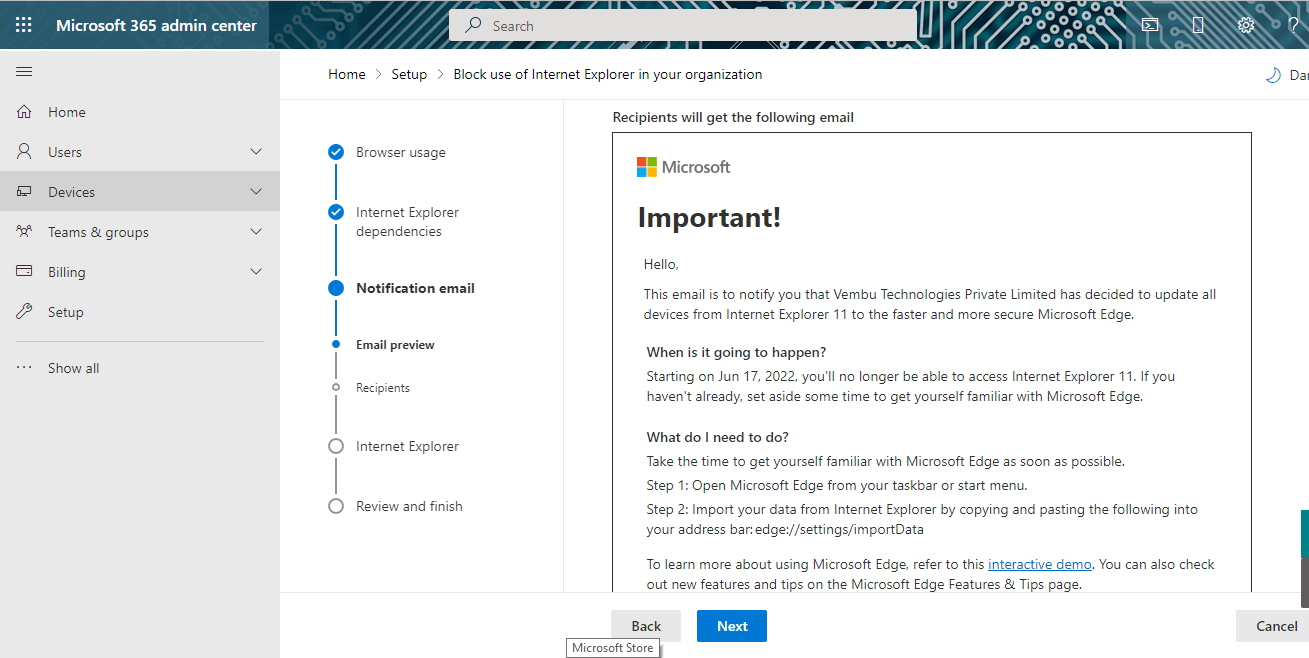Expand the Users chevron

click(x=256, y=152)
